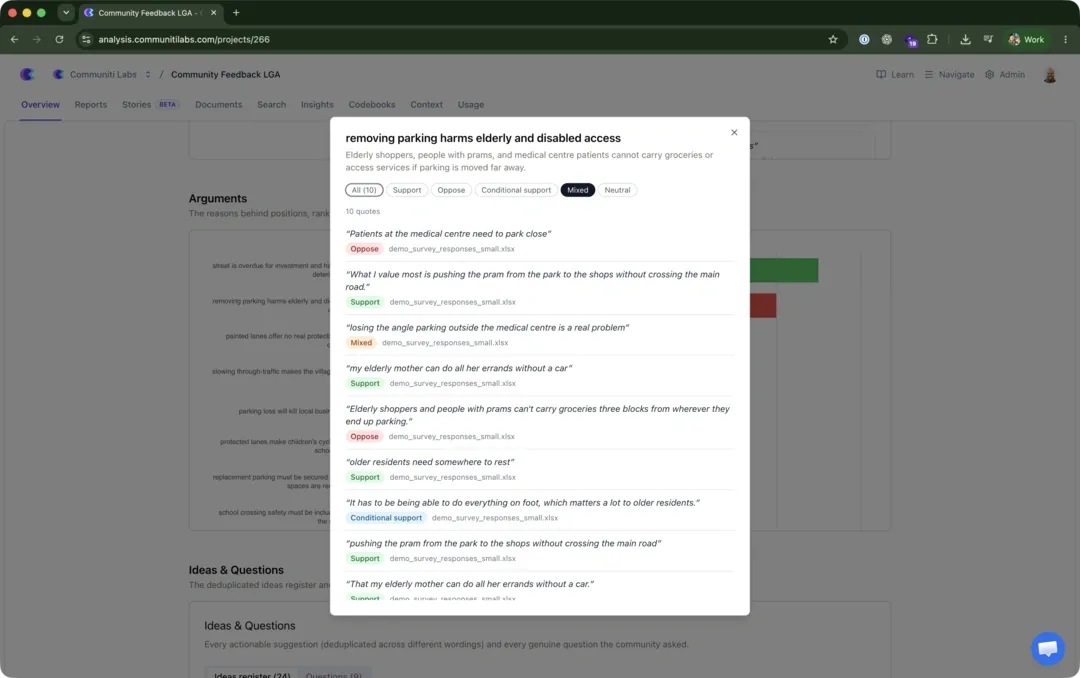This screenshot has height=678, width=1080.
Task: Open Admin settings
Action: pos(1005,74)
